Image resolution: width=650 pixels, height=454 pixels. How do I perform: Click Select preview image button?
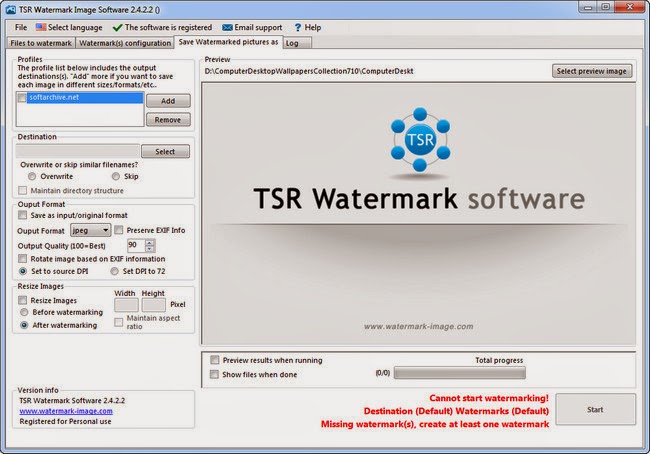click(592, 71)
